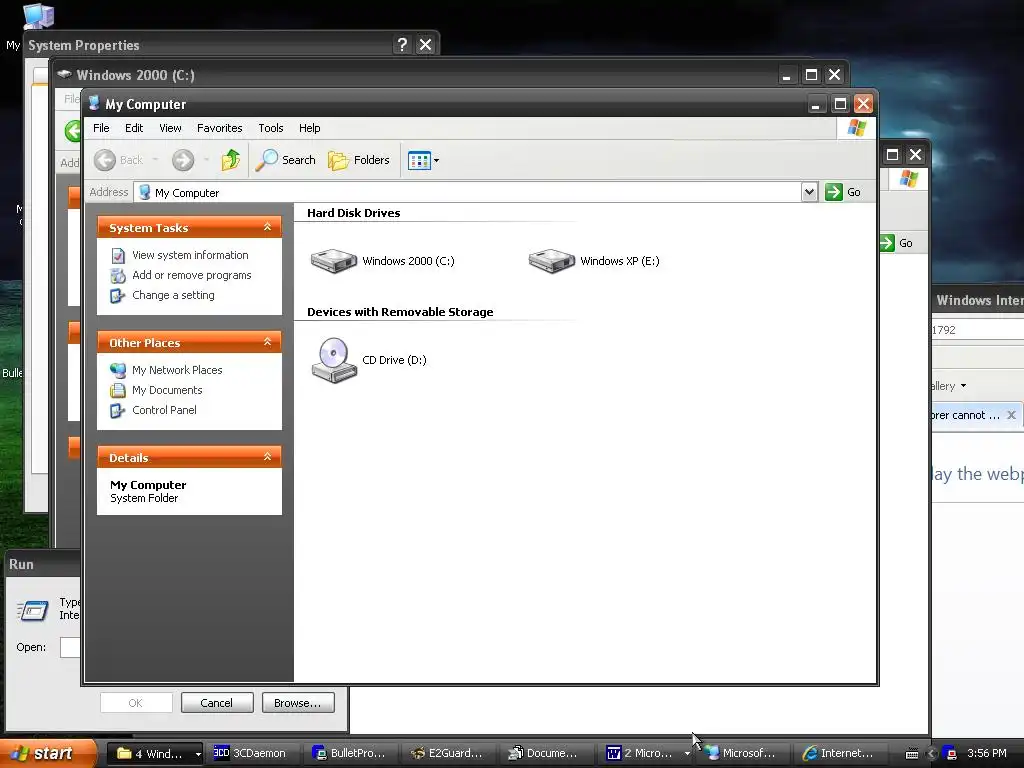This screenshot has height=768, width=1024.
Task: Open the File menu
Action: pyautogui.click(x=101, y=128)
